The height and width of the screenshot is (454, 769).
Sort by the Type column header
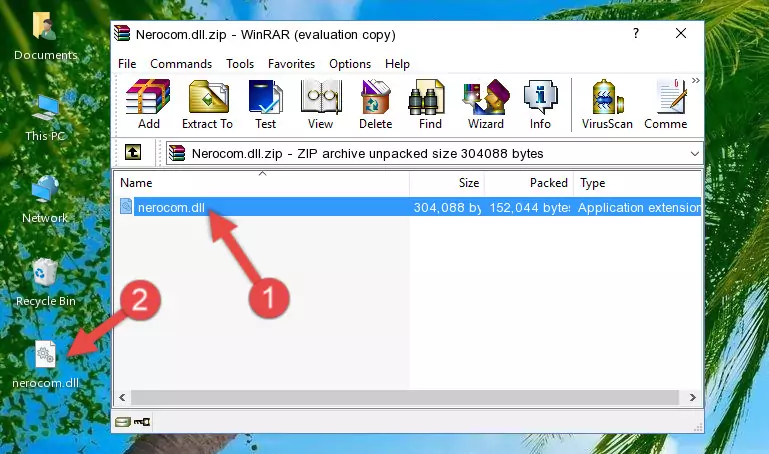coord(638,183)
